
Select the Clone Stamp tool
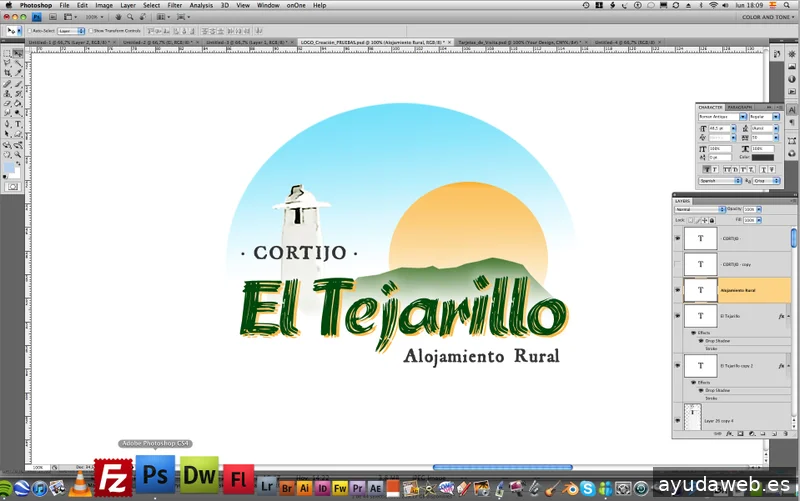(7, 94)
